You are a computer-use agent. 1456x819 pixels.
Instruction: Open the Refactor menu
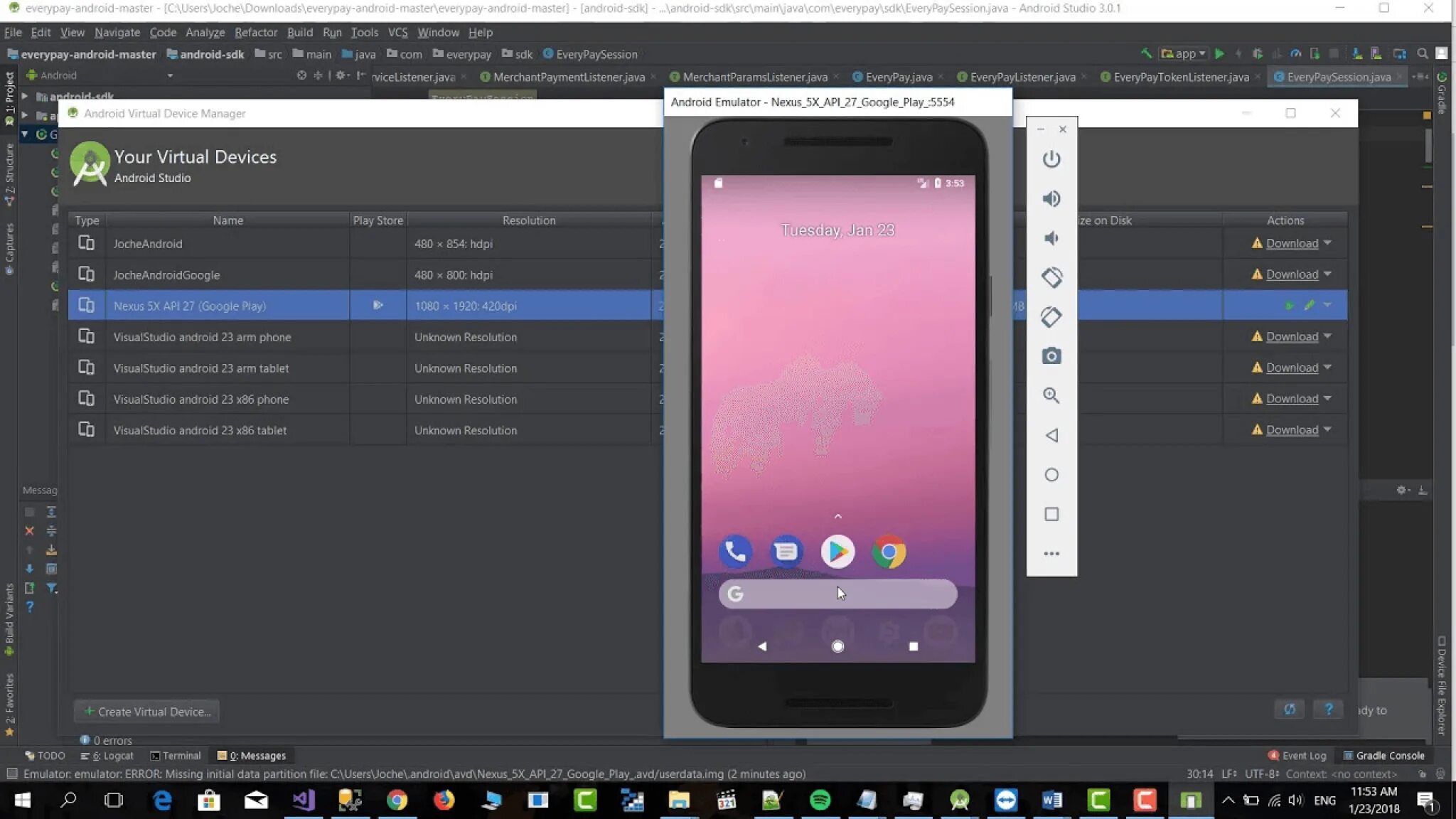coord(255,33)
